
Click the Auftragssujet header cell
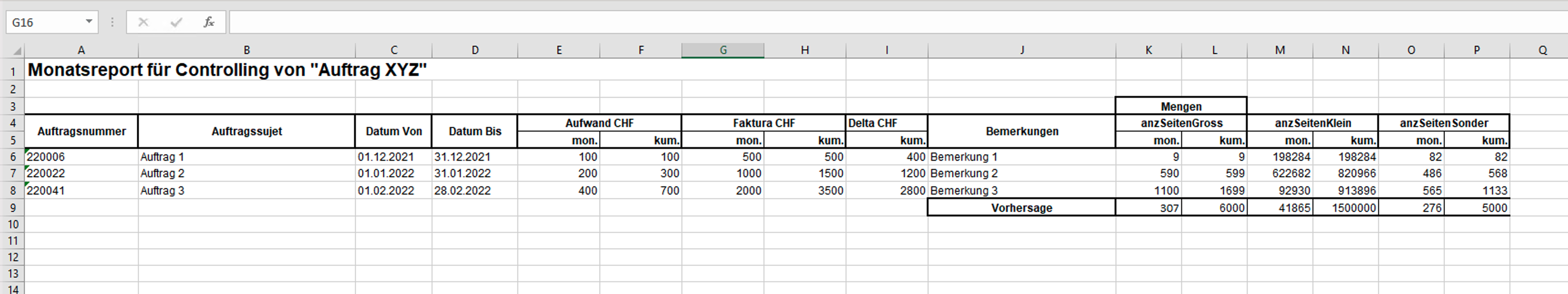(x=247, y=131)
